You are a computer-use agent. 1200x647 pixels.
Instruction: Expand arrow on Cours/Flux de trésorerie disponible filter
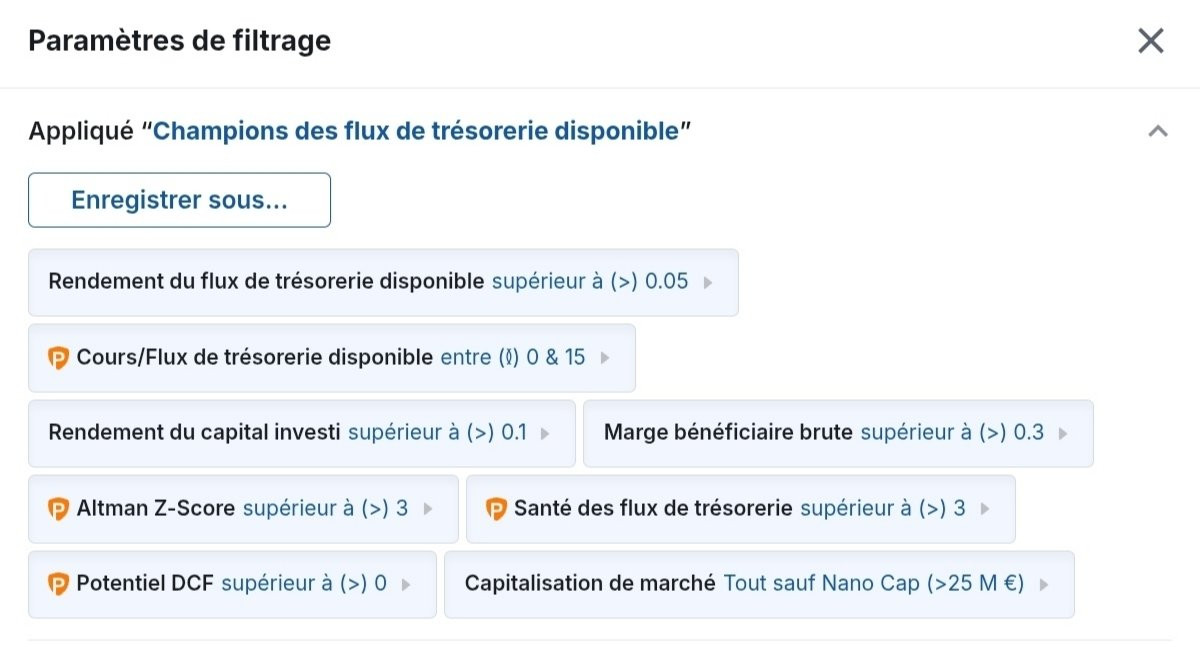point(604,358)
